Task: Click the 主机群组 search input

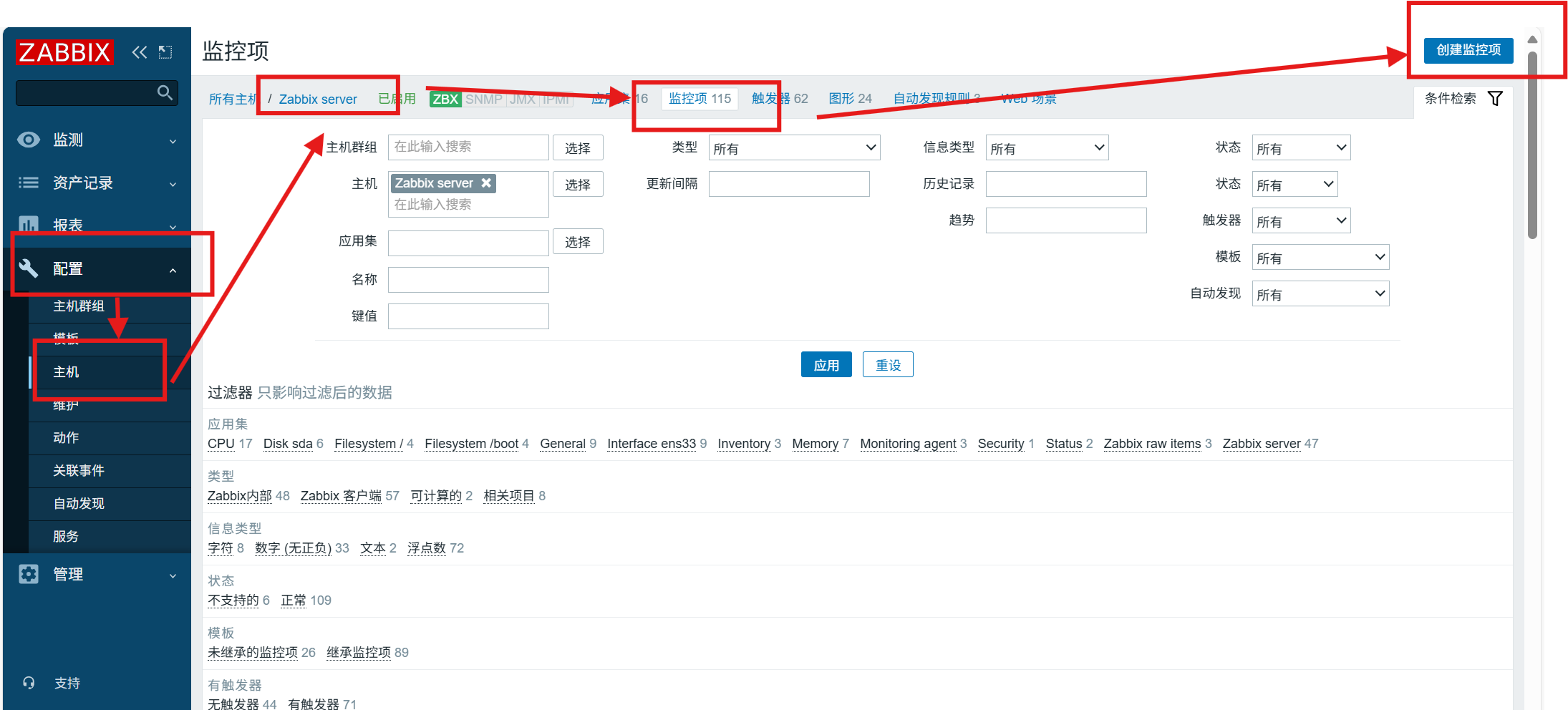Action: [x=468, y=147]
